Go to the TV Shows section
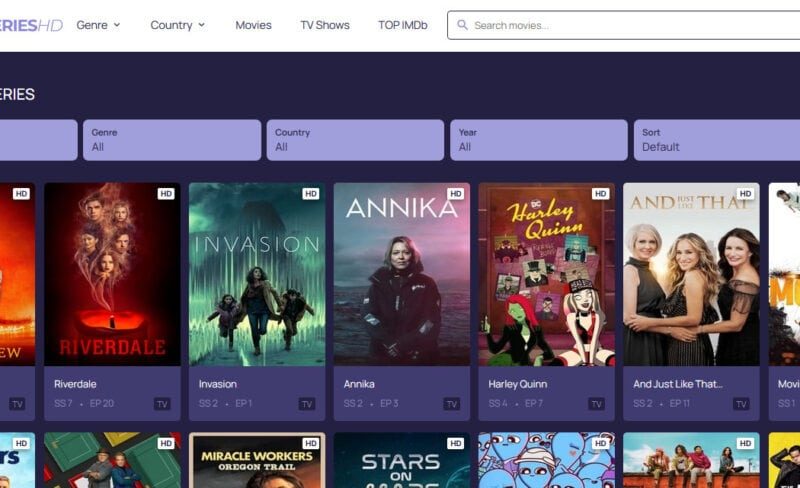The height and width of the screenshot is (488, 800). [x=325, y=25]
